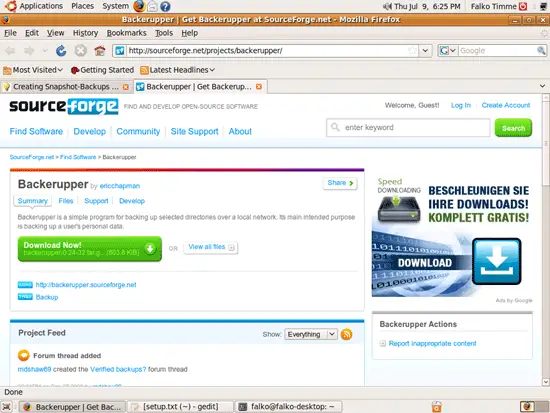The width and height of the screenshot is (550, 413).
Task: Expand the Latest Headlines feed dropdown
Action: 177,70
